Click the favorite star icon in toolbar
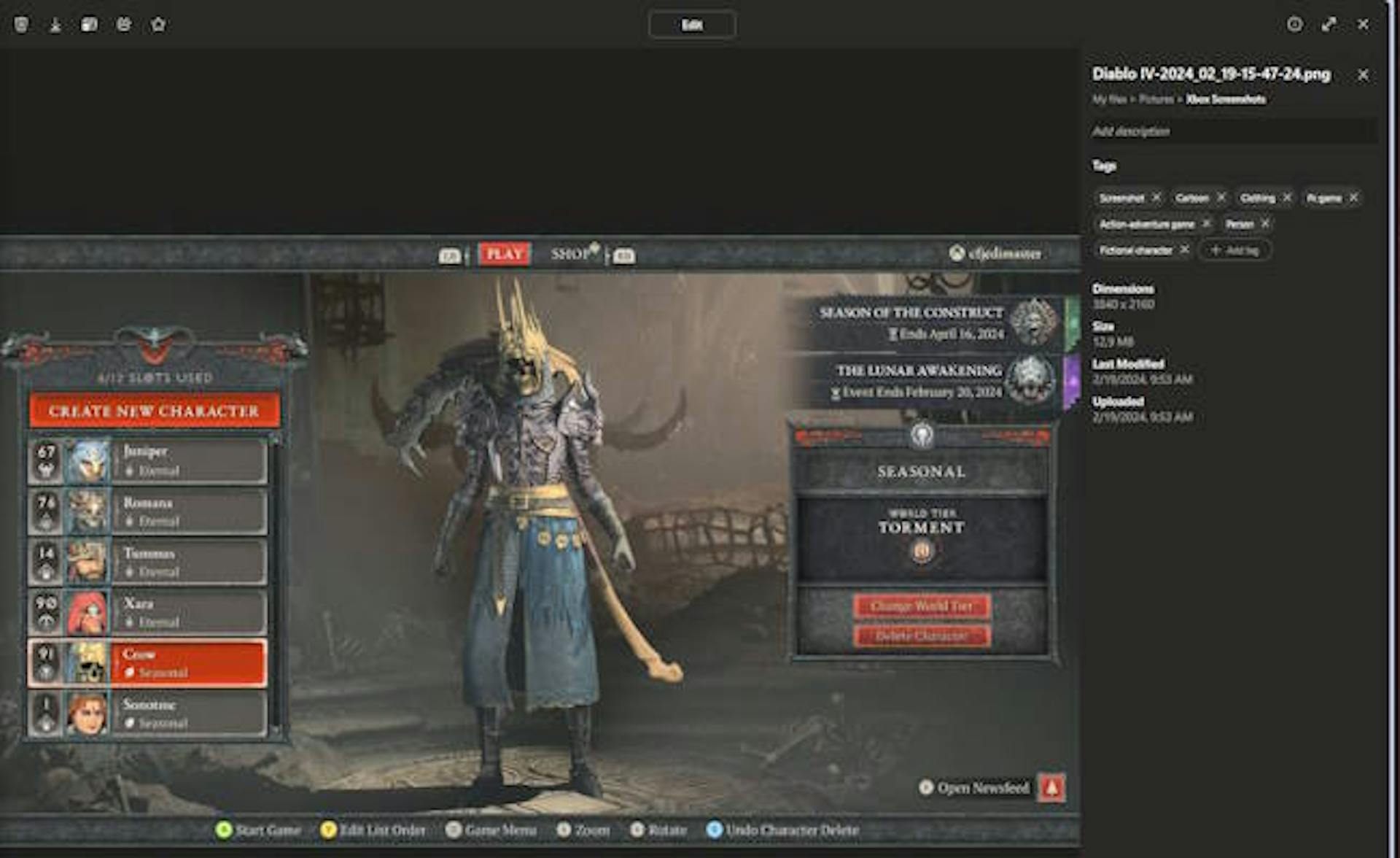The width and height of the screenshot is (1400, 858). pos(158,25)
